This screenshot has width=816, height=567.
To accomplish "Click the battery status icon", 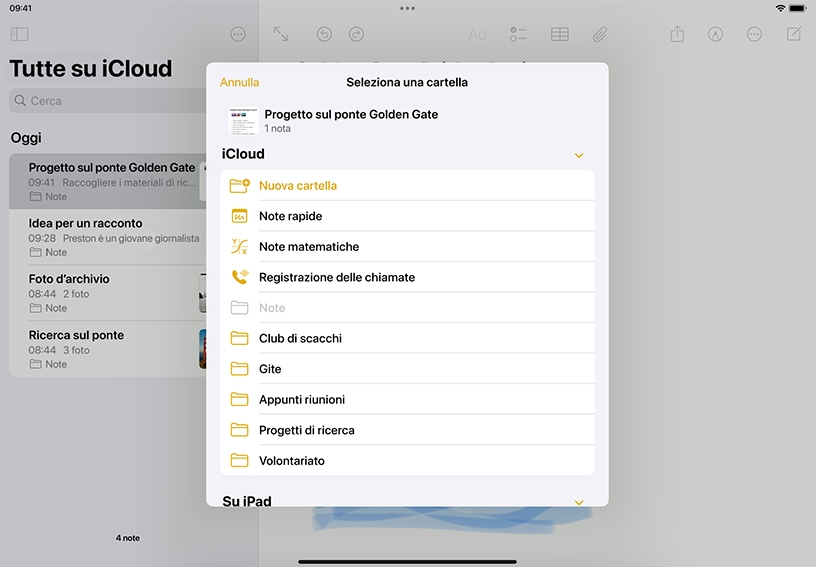I will coord(797,8).
